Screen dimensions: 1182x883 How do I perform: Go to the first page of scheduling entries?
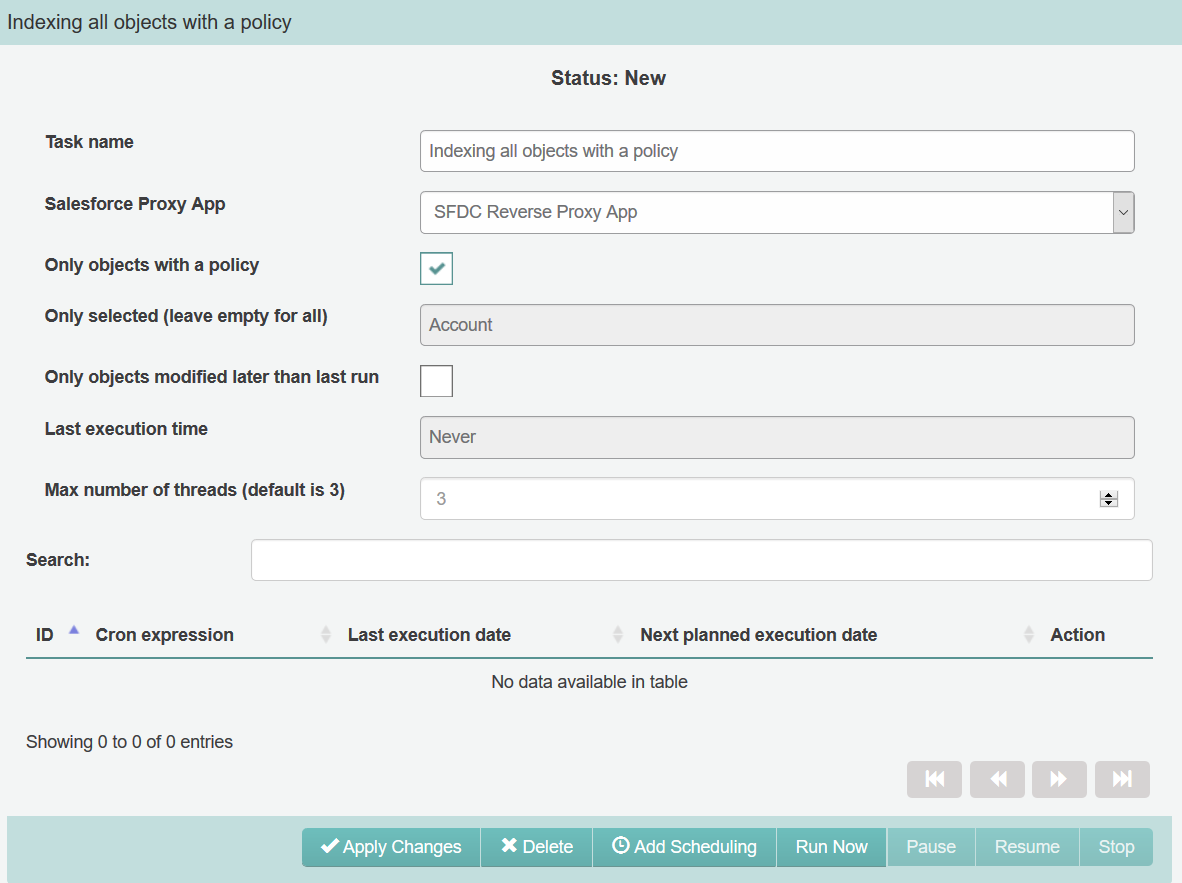point(934,779)
